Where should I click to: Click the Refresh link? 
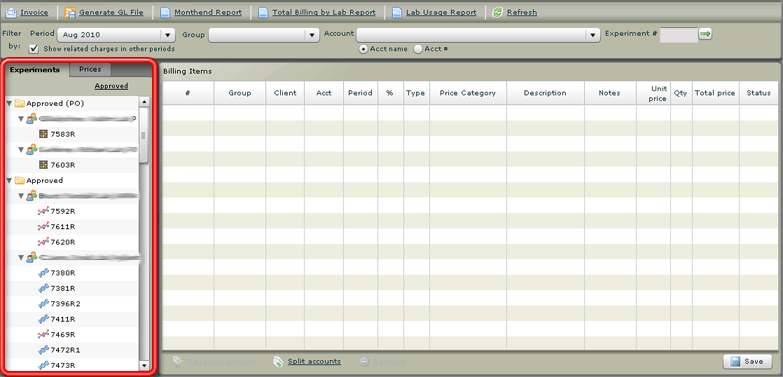(x=522, y=12)
